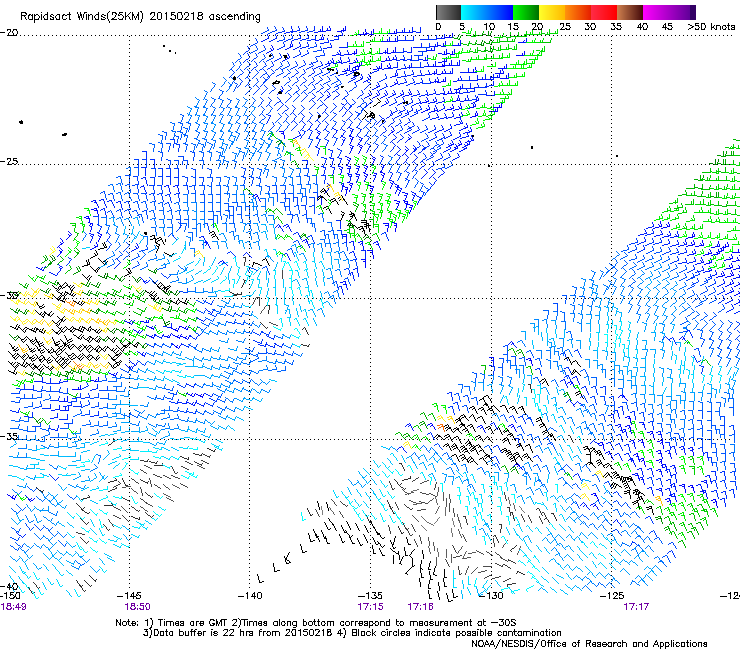Image resolution: width=740 pixels, height=650 pixels.
Task: Select the red 30-35 knots legend color
Action: (x=604, y=12)
